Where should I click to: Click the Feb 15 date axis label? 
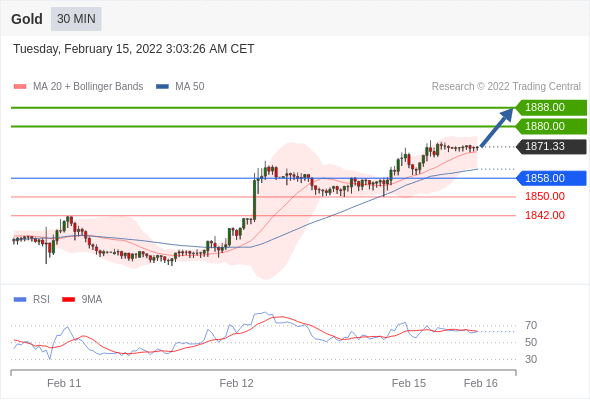[409, 383]
